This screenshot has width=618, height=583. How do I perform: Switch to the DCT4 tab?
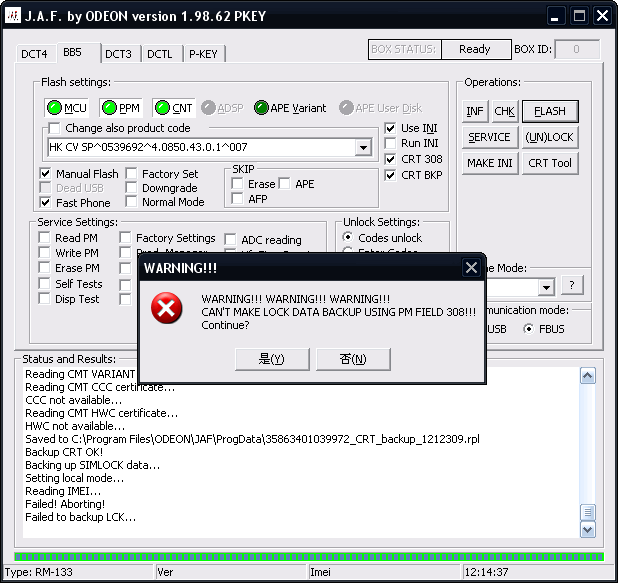(x=34, y=54)
